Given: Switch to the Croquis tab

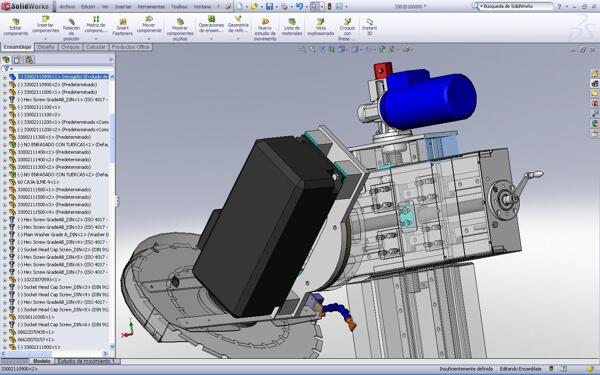Looking at the screenshot, I should pyautogui.click(x=70, y=47).
